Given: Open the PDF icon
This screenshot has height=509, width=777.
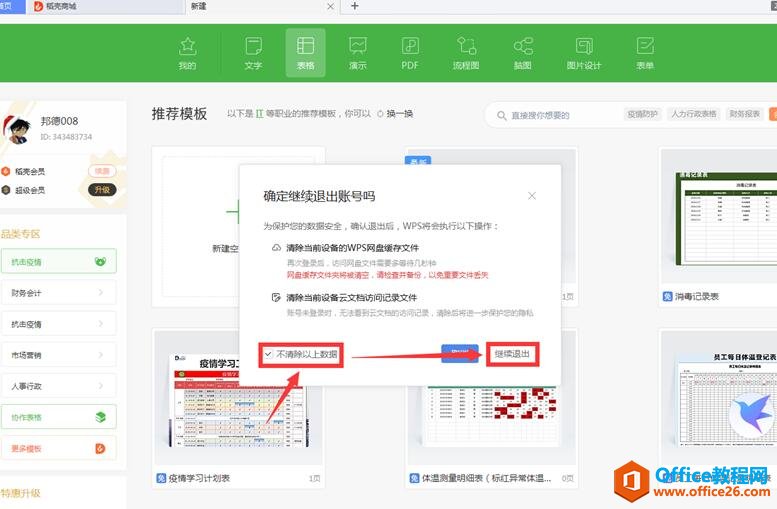Looking at the screenshot, I should click(410, 46).
